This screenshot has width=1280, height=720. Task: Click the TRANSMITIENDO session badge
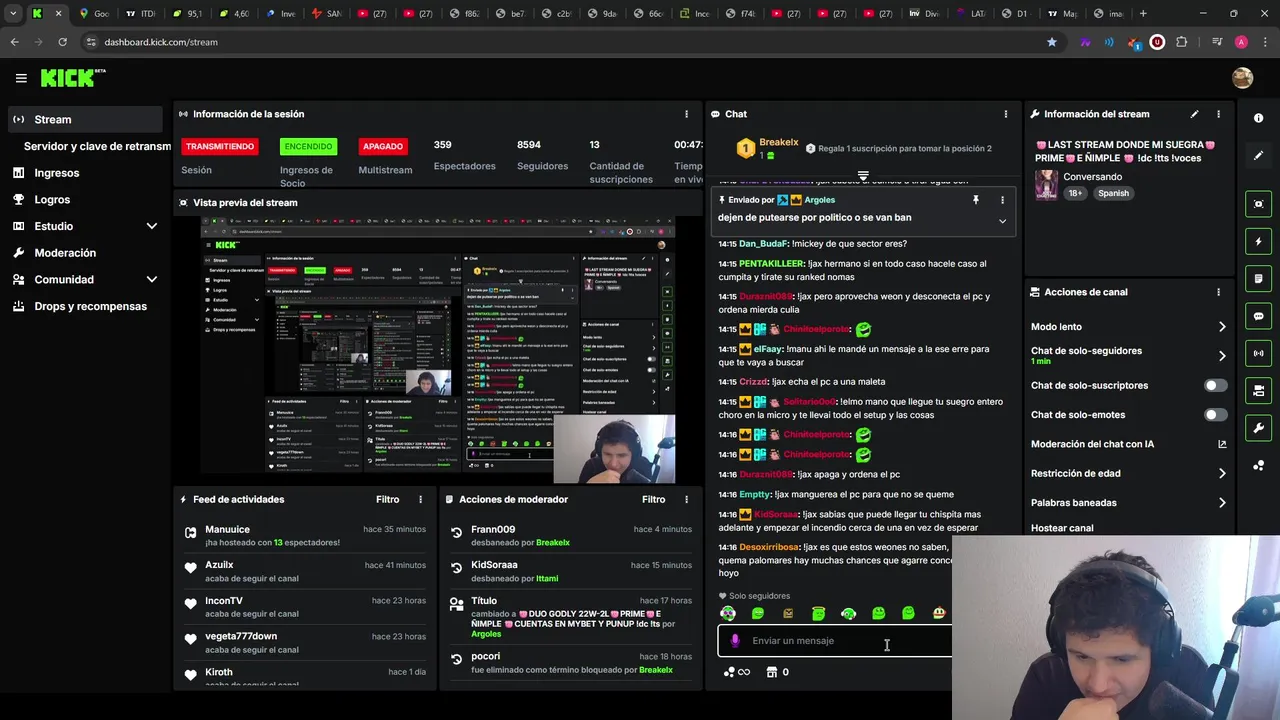tap(220, 146)
